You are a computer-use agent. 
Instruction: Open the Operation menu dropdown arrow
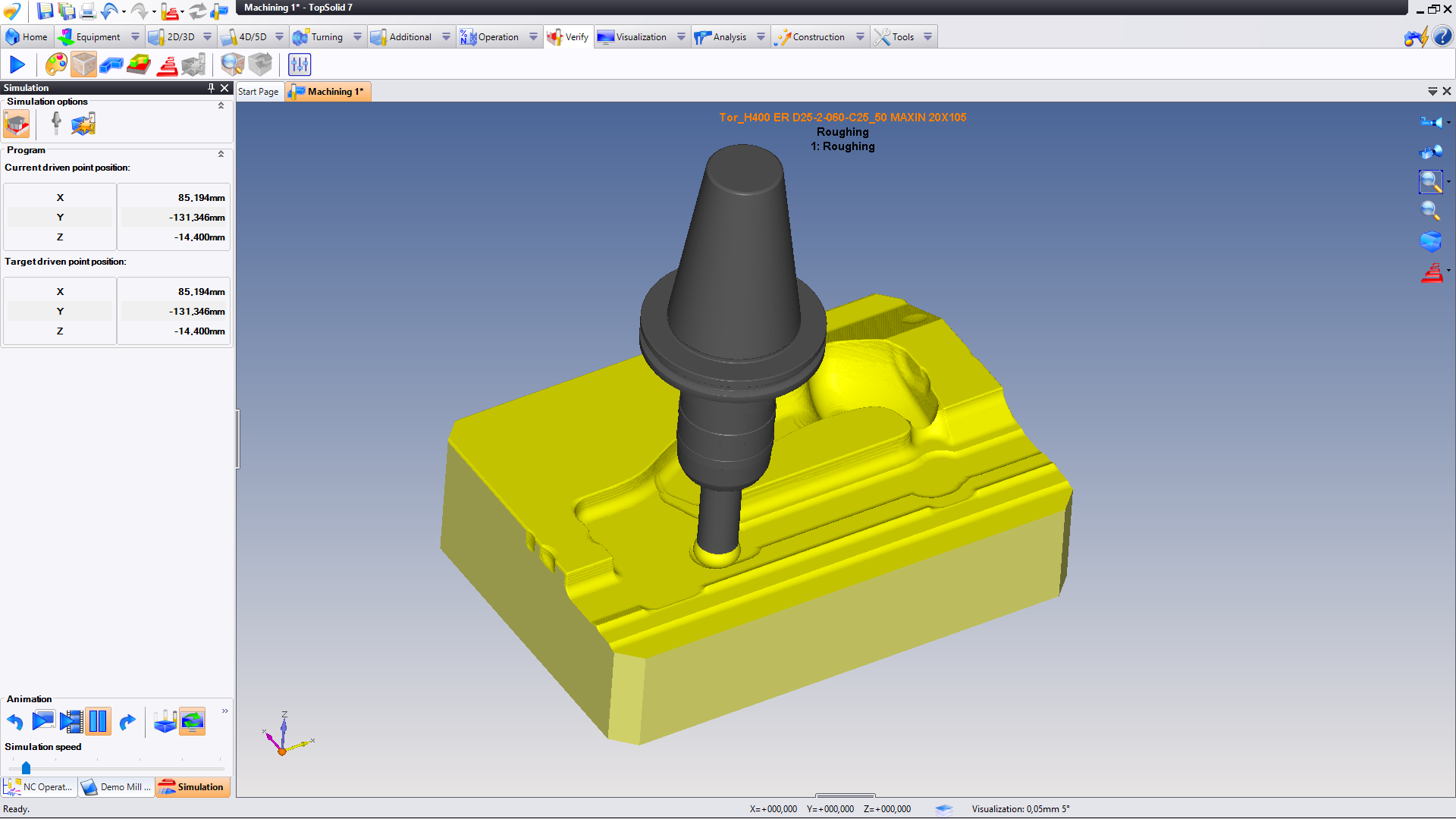tap(533, 36)
